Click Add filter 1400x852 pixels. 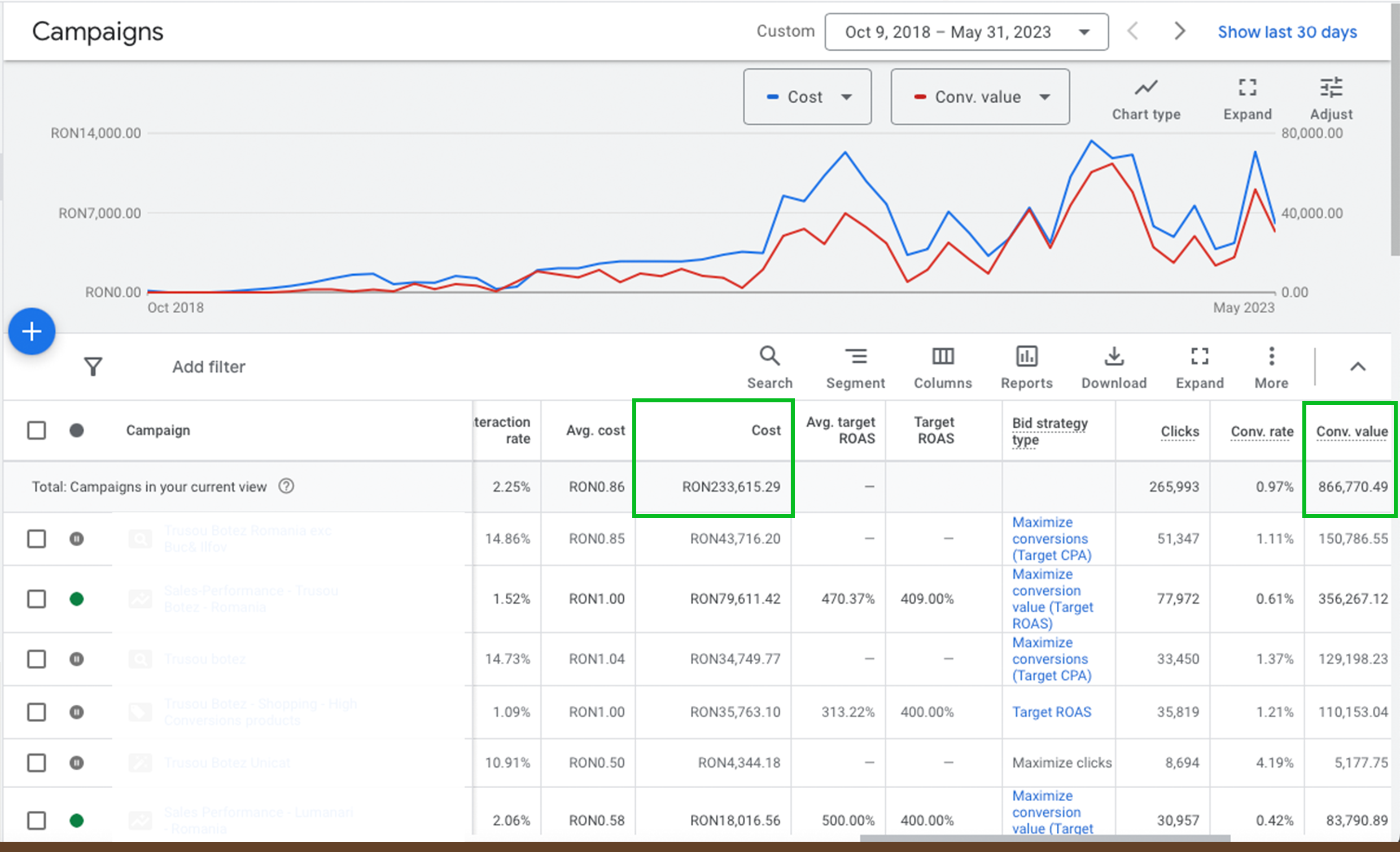pos(208,366)
